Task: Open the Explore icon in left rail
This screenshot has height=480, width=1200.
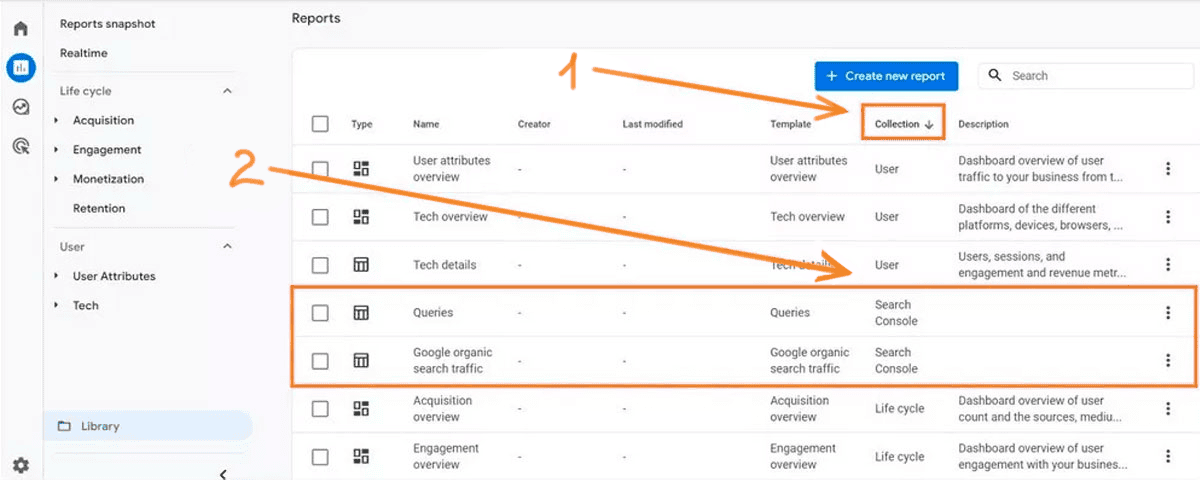Action: [20, 107]
